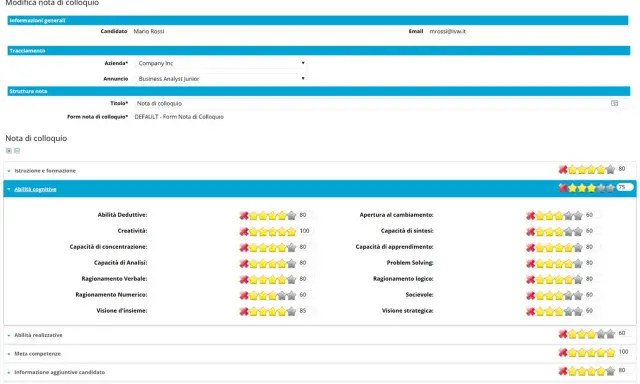This screenshot has height=384, width=640.
Task: Clear Capacità di concentrazione rating red X
Action: pos(244,247)
